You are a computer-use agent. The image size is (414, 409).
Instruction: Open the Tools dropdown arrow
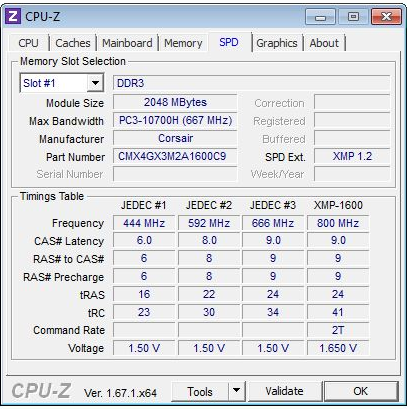237,391
